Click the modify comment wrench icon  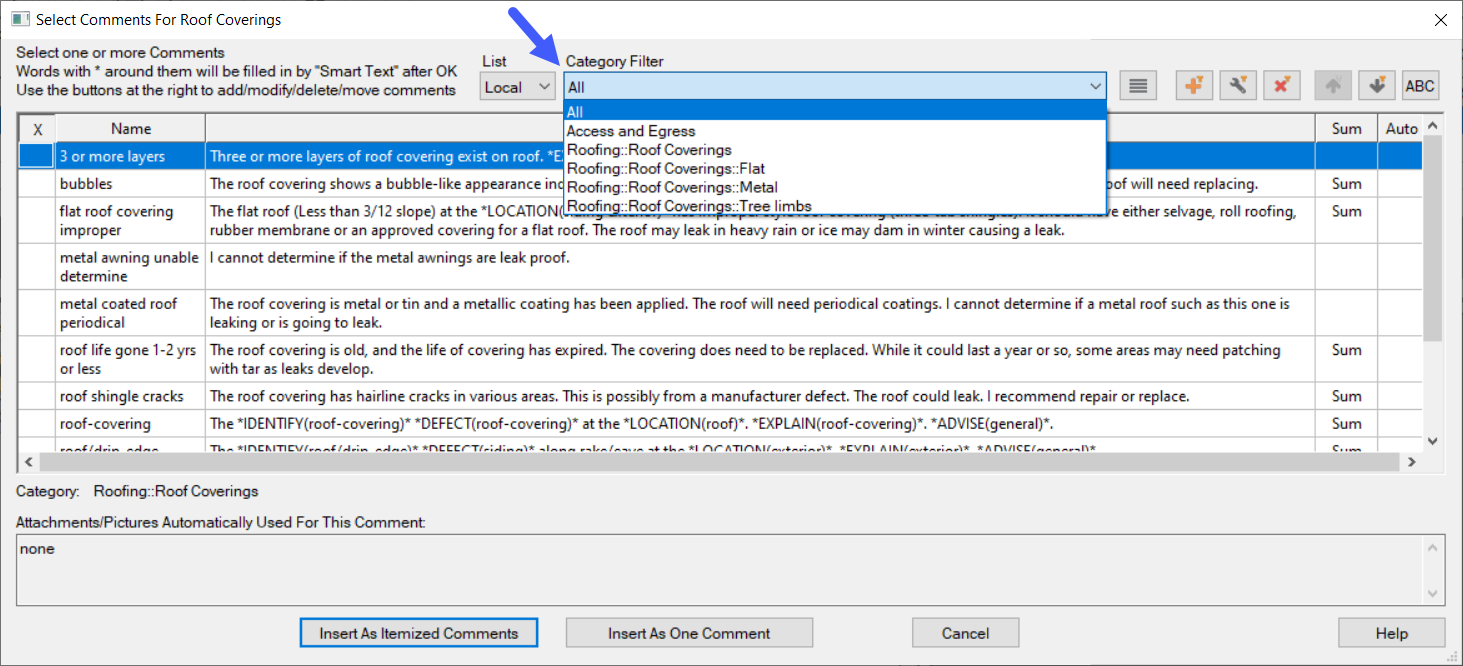1237,86
